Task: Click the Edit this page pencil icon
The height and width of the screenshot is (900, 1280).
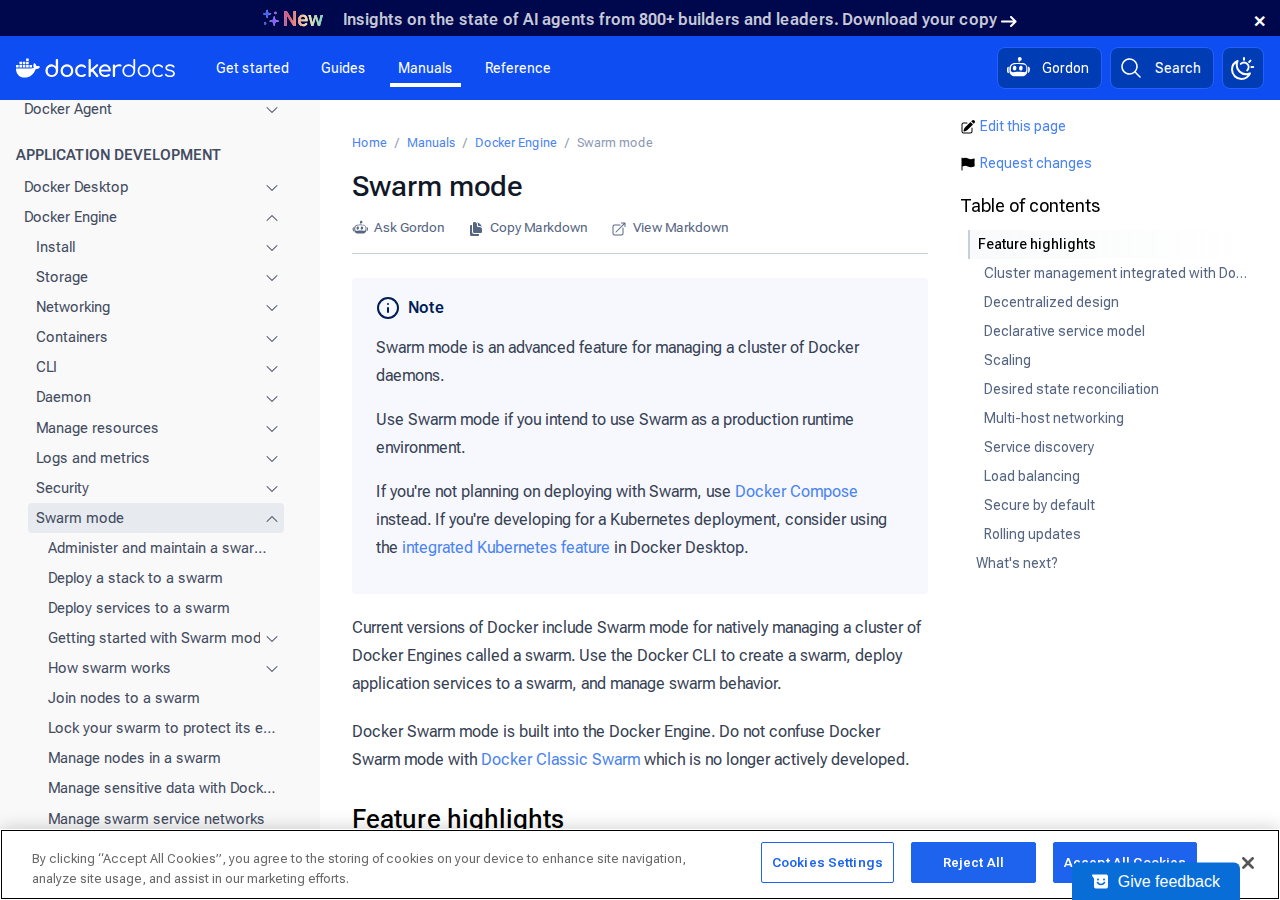Action: coord(967,127)
